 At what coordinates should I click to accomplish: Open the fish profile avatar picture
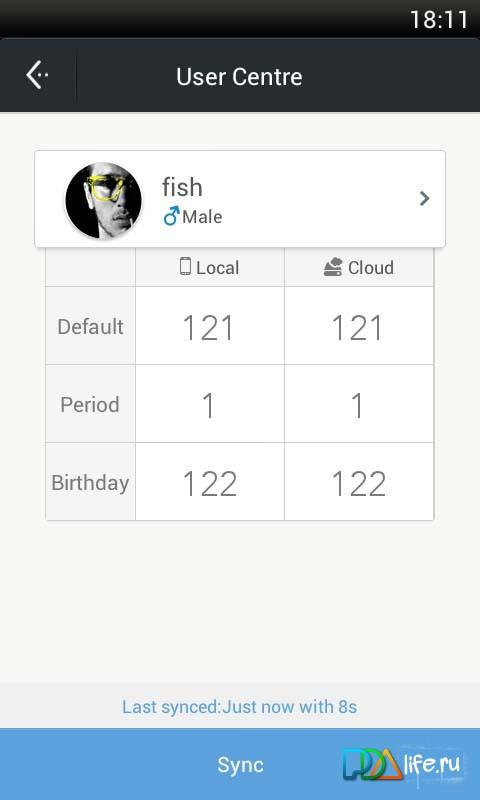coord(104,201)
